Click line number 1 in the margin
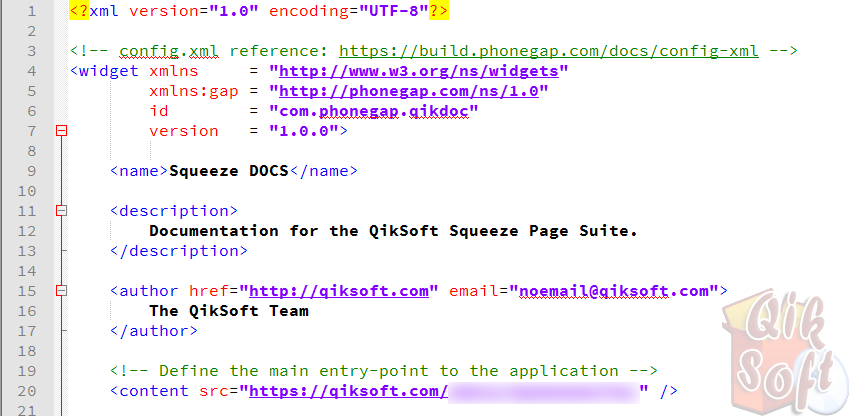 pyautogui.click(x=31, y=11)
